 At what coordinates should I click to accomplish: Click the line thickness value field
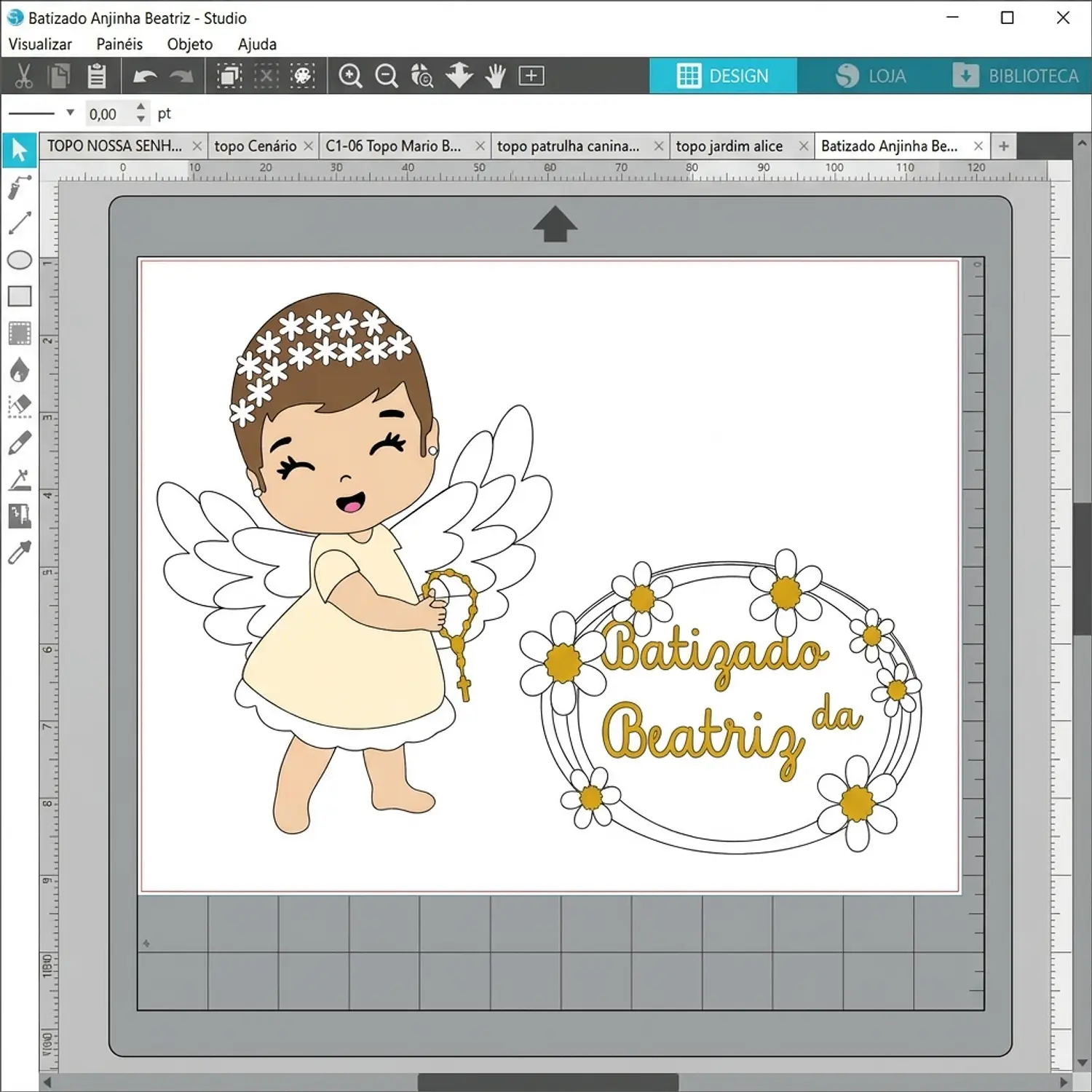[110, 114]
